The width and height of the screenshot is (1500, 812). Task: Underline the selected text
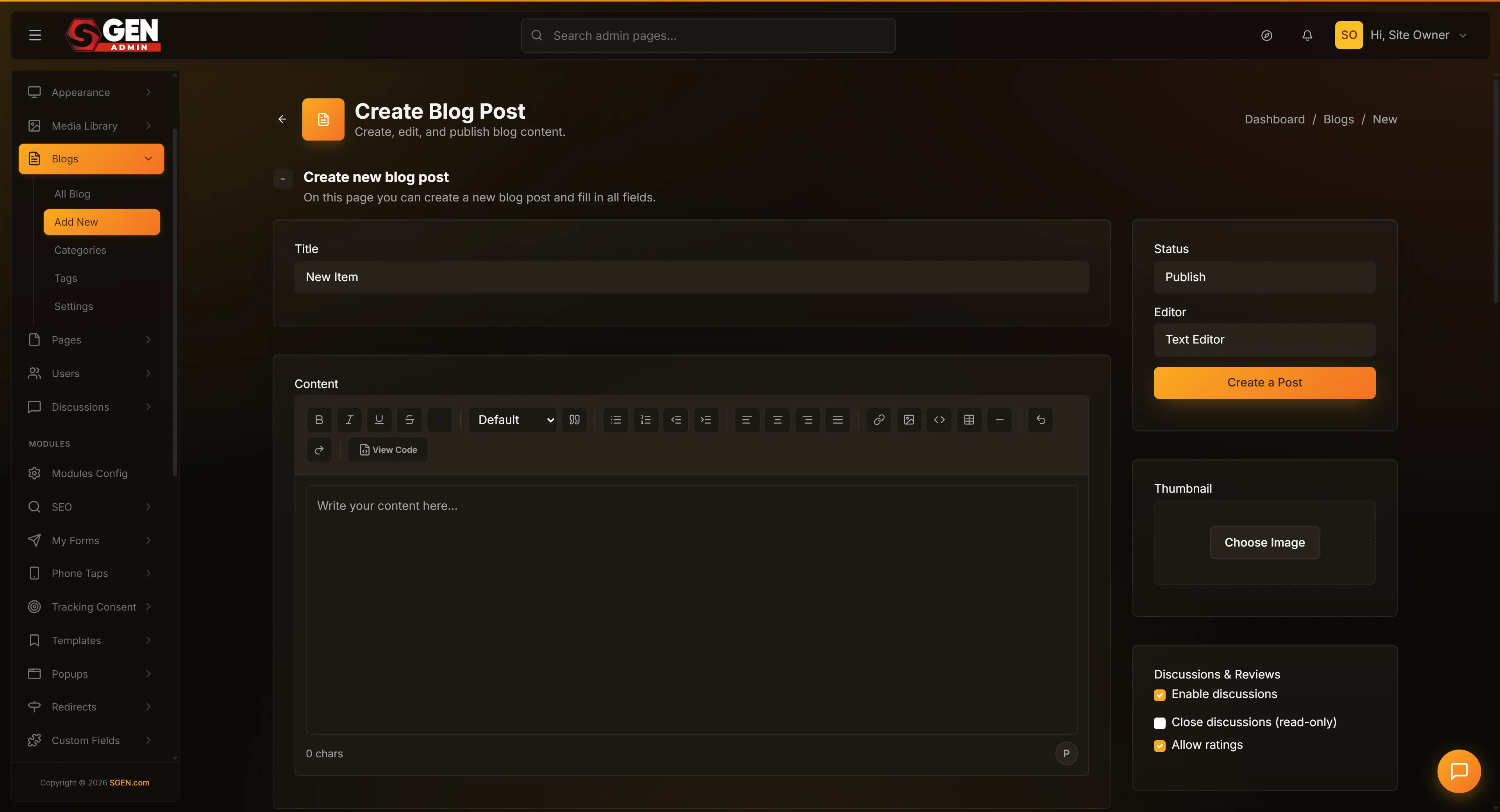pyautogui.click(x=379, y=420)
